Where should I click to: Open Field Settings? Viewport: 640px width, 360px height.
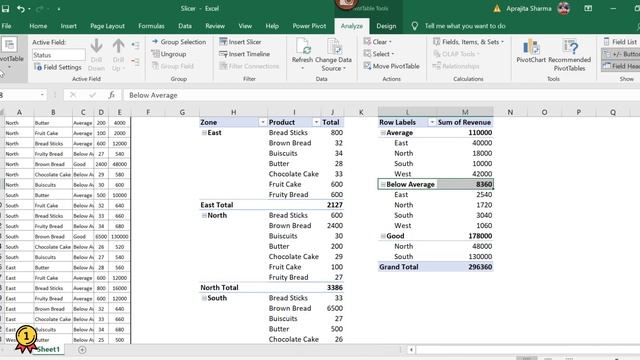point(58,67)
